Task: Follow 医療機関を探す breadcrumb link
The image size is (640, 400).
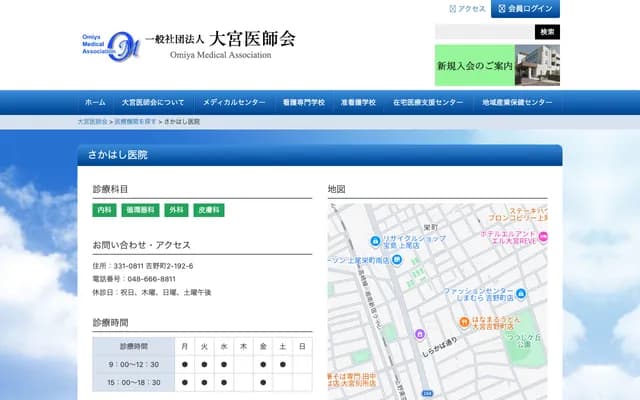Action: [x=135, y=121]
